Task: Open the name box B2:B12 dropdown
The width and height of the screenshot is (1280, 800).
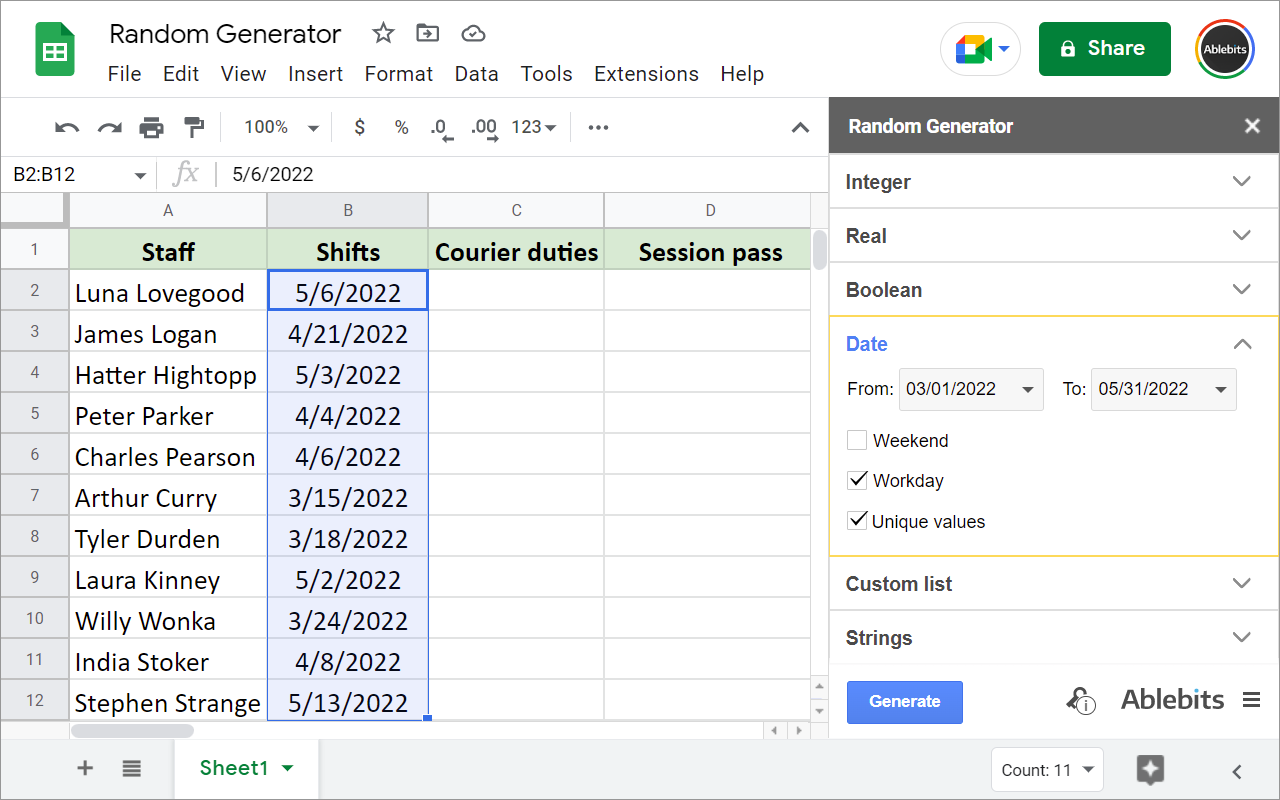Action: pos(139,175)
